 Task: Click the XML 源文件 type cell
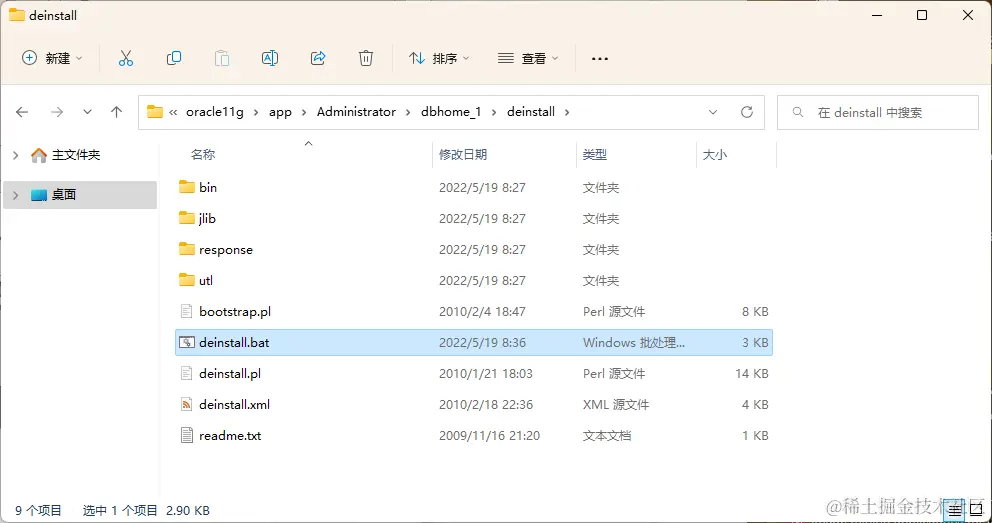(616, 404)
